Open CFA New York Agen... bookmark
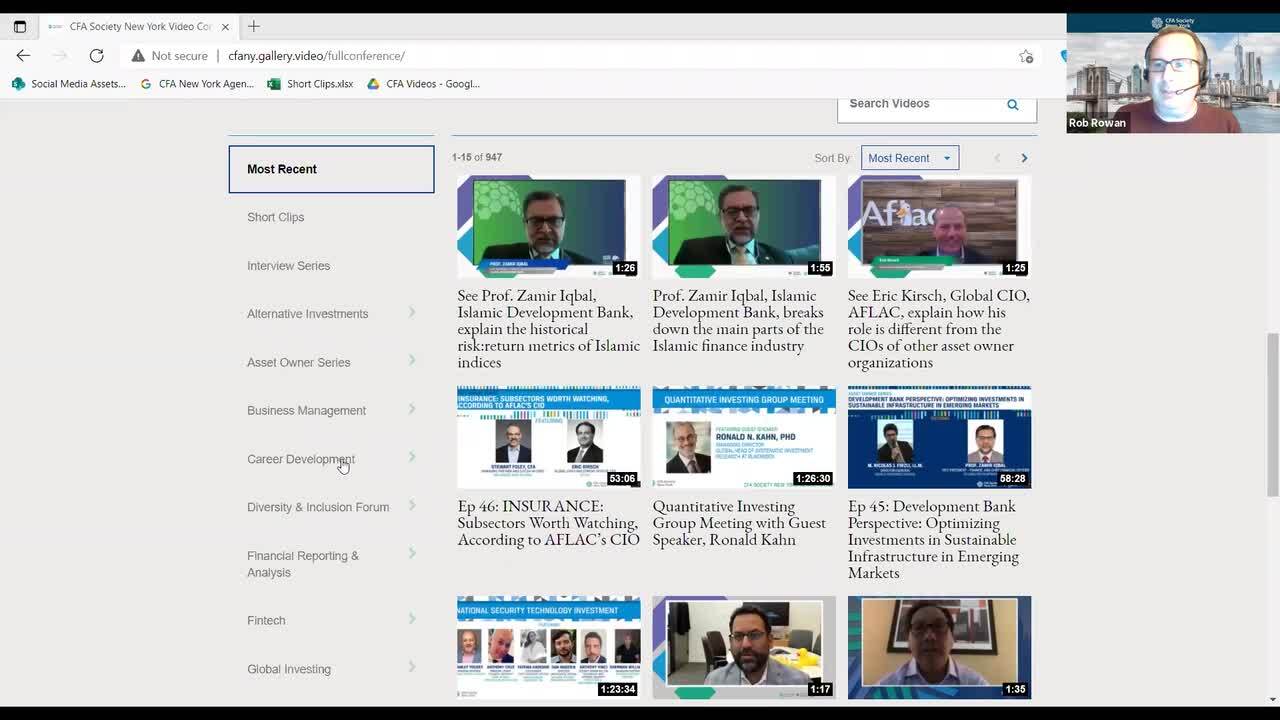The height and width of the screenshot is (720, 1280). (x=197, y=84)
